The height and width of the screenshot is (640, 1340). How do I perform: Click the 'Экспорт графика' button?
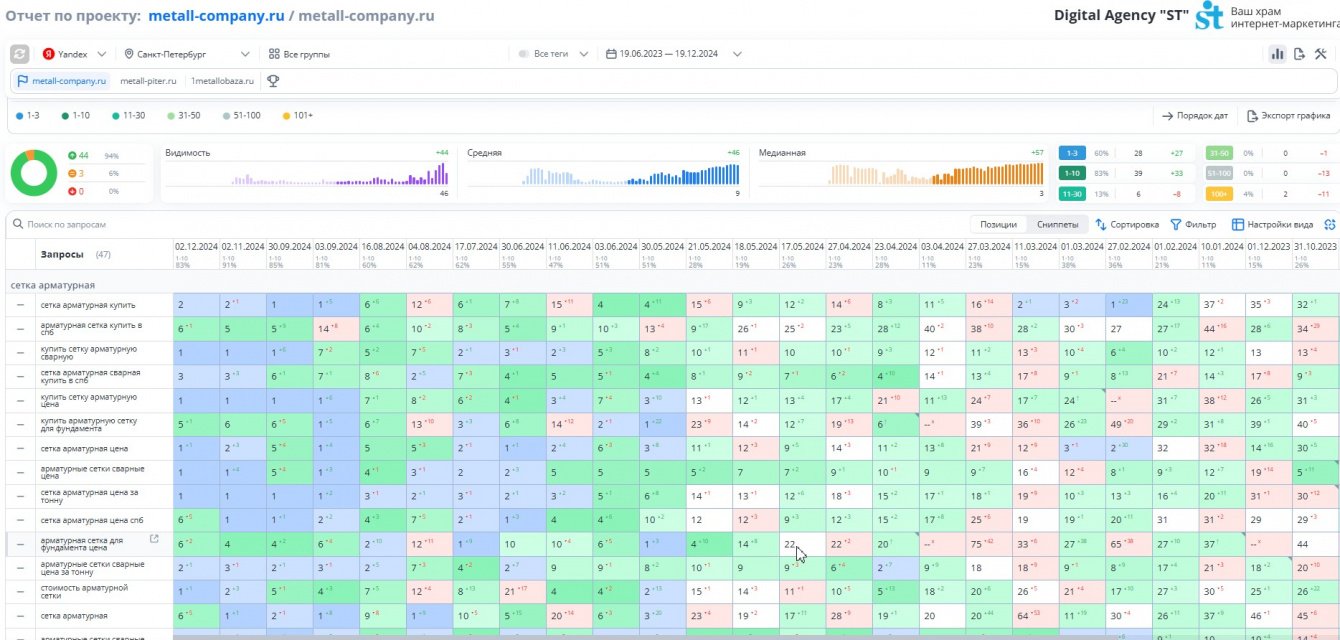[1288, 116]
